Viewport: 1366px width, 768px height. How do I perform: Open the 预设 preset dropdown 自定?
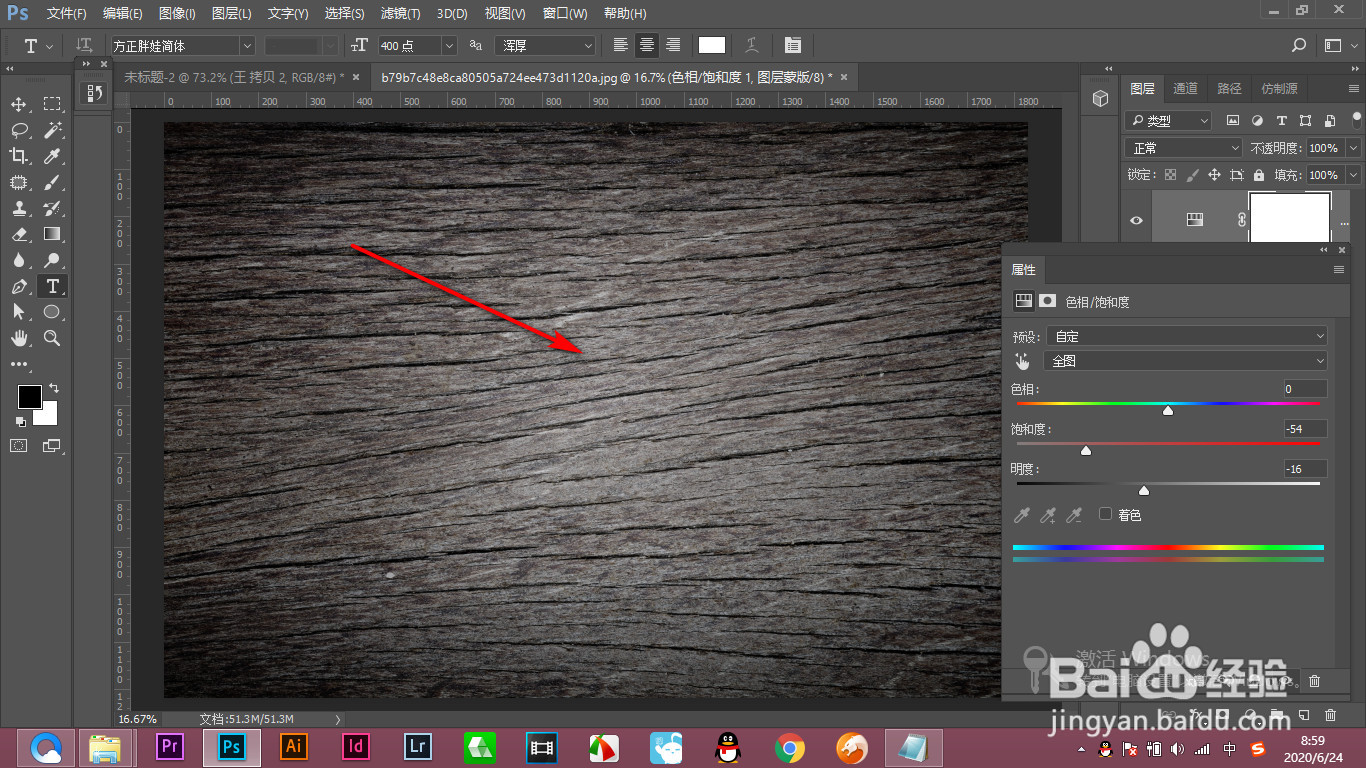[x=1185, y=336]
